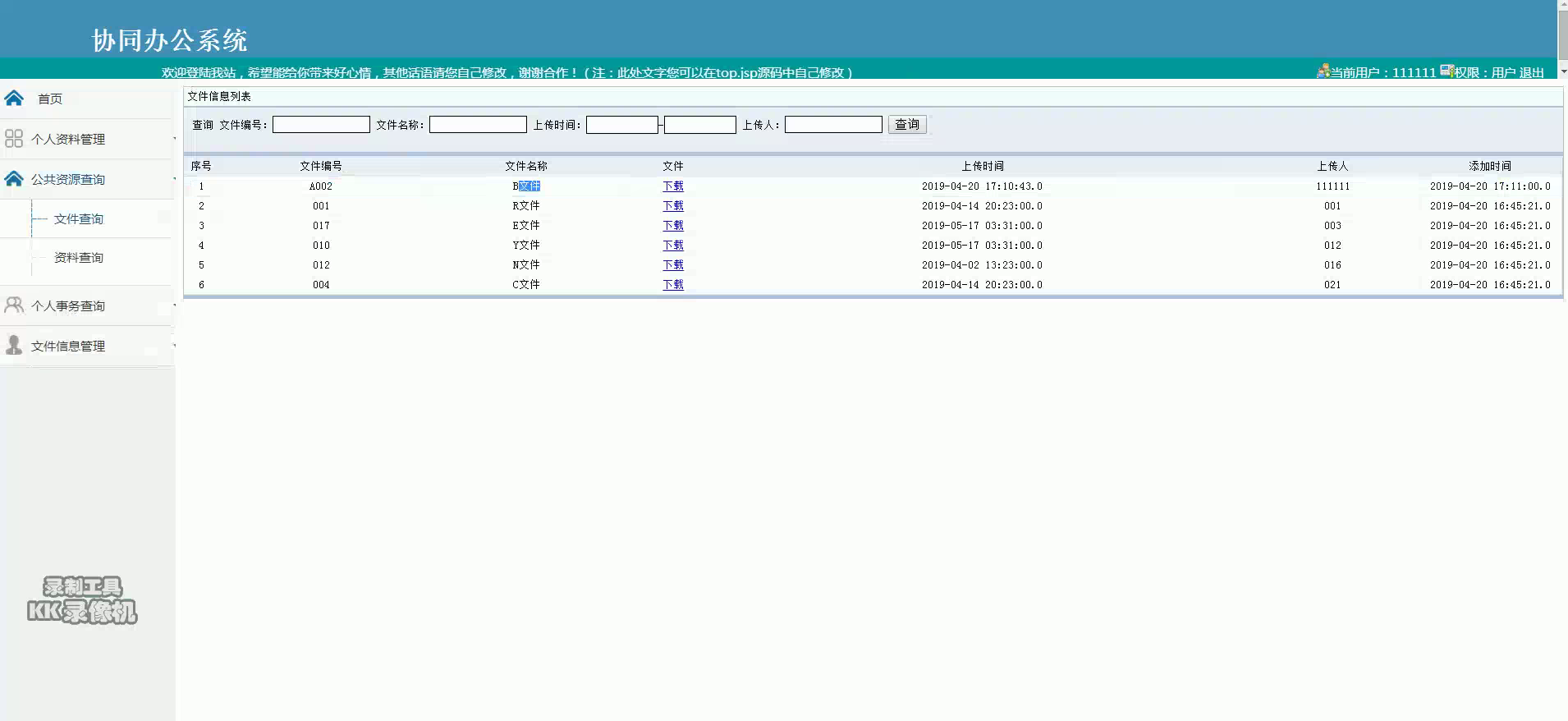Click the 上传人 column header
Screen dimensions: 1568x721
(x=1332, y=166)
